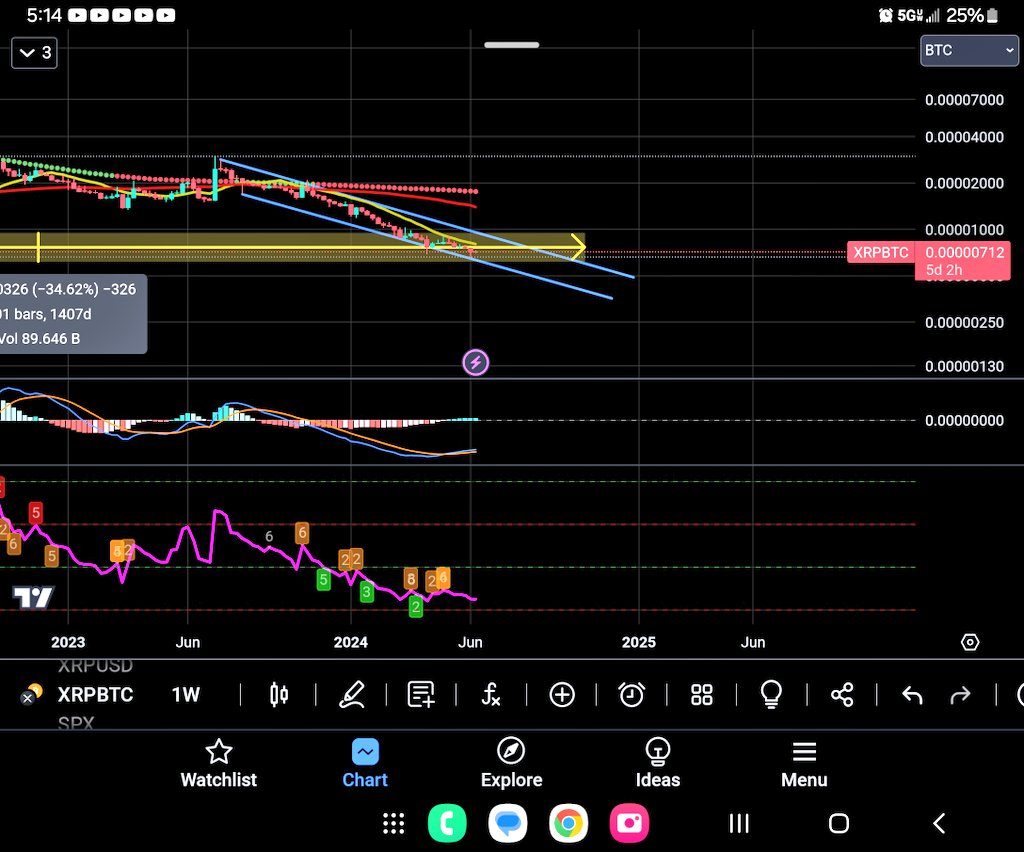
Task: Launch Chrome from the dock
Action: coord(568,823)
